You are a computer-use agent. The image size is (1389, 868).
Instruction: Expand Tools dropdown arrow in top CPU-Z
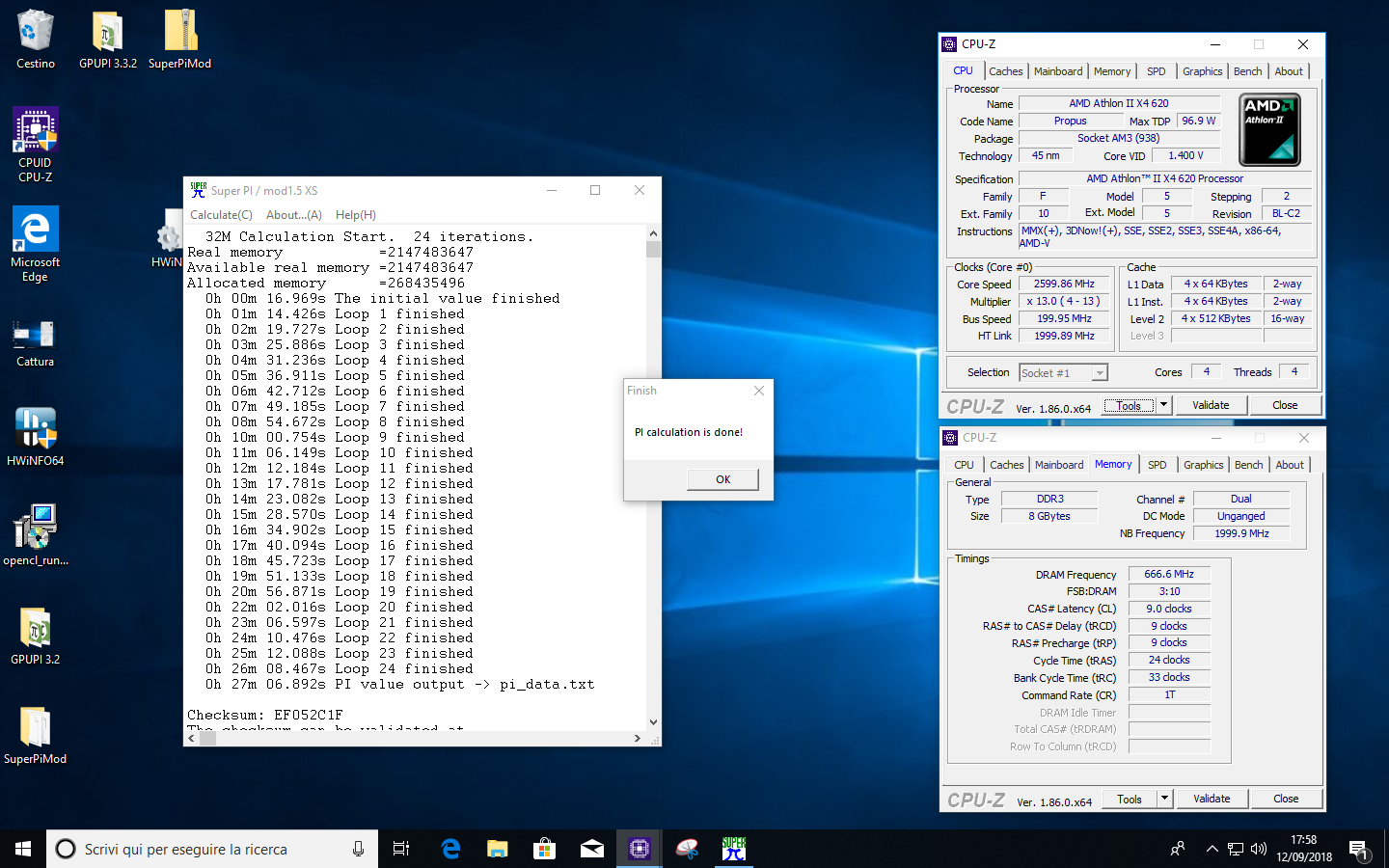(1164, 405)
